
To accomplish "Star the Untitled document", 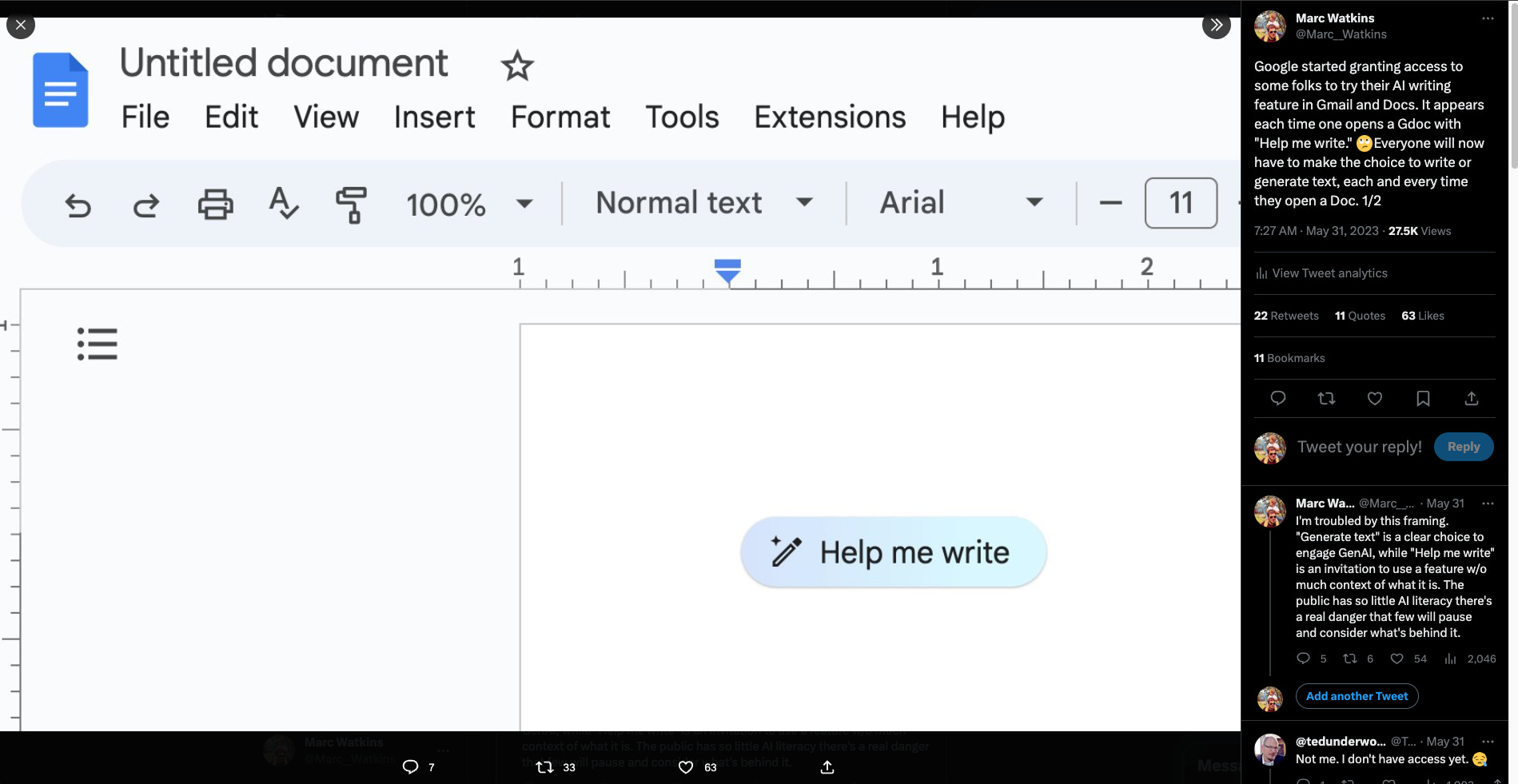I will pos(517,66).
